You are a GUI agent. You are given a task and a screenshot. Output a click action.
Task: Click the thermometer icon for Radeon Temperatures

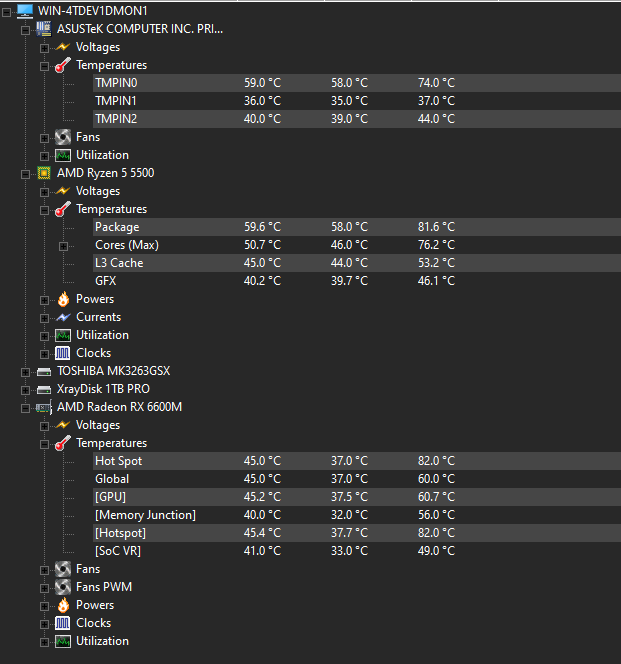(63, 443)
